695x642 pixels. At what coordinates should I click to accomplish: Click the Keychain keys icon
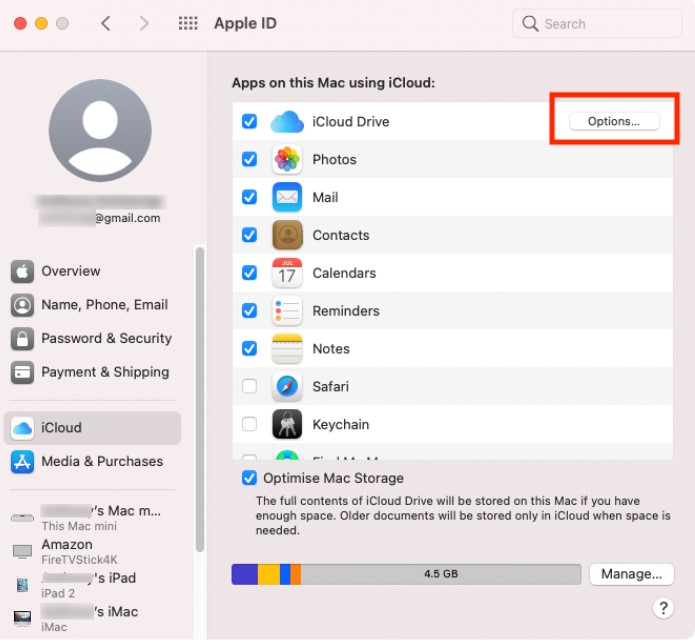point(287,424)
